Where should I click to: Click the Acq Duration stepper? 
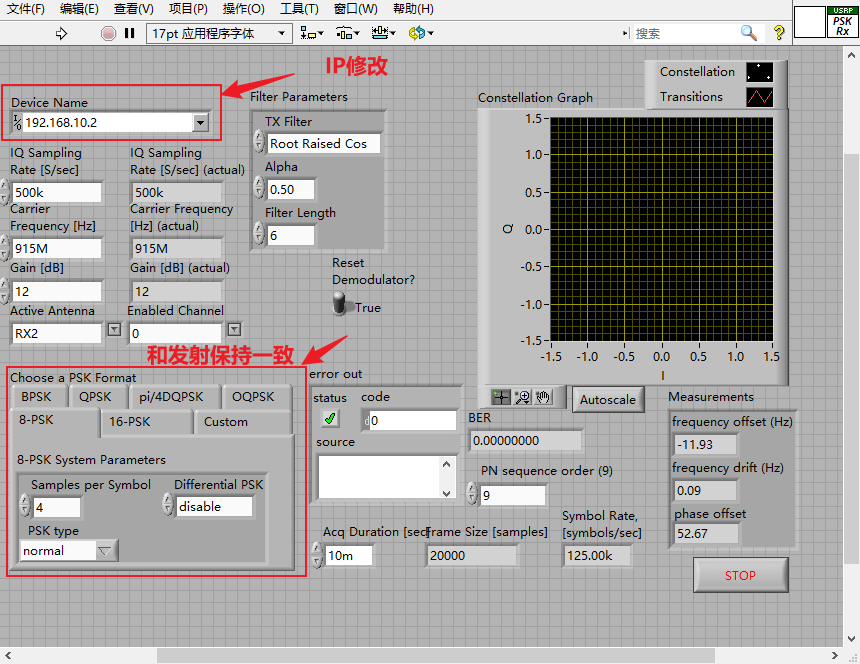click(x=316, y=554)
